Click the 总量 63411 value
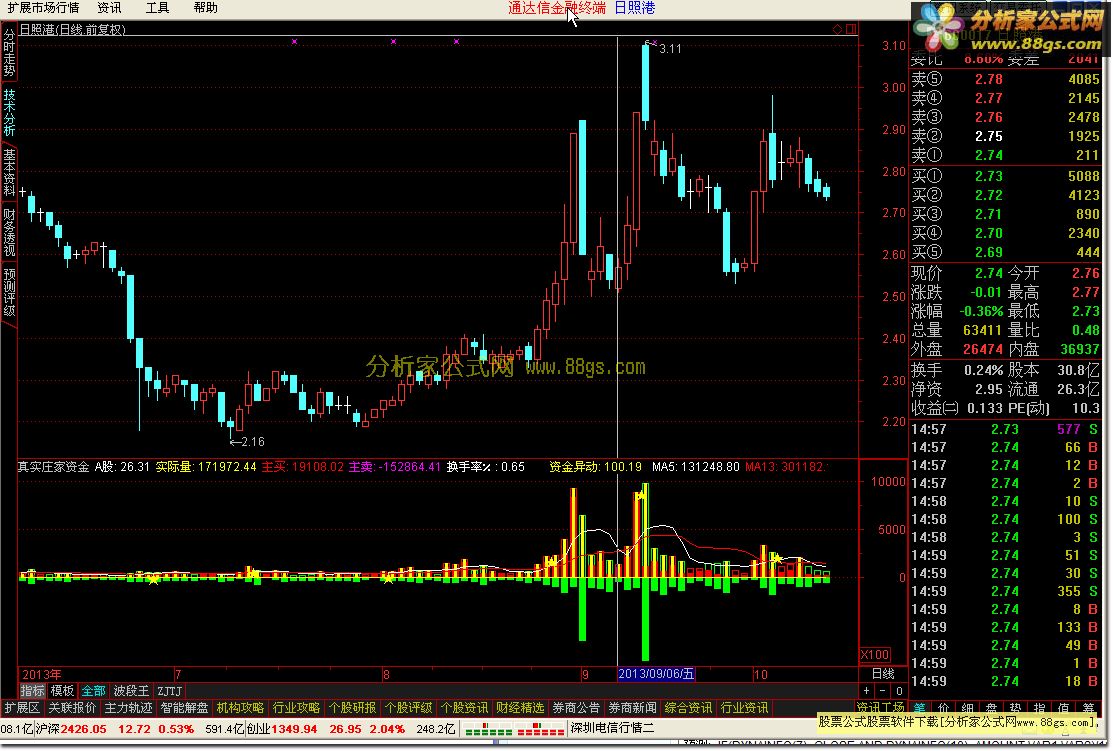 (982, 330)
